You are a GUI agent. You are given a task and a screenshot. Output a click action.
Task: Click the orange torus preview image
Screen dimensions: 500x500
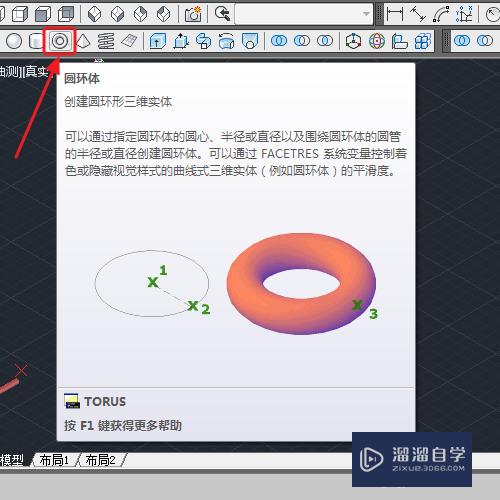click(x=301, y=284)
